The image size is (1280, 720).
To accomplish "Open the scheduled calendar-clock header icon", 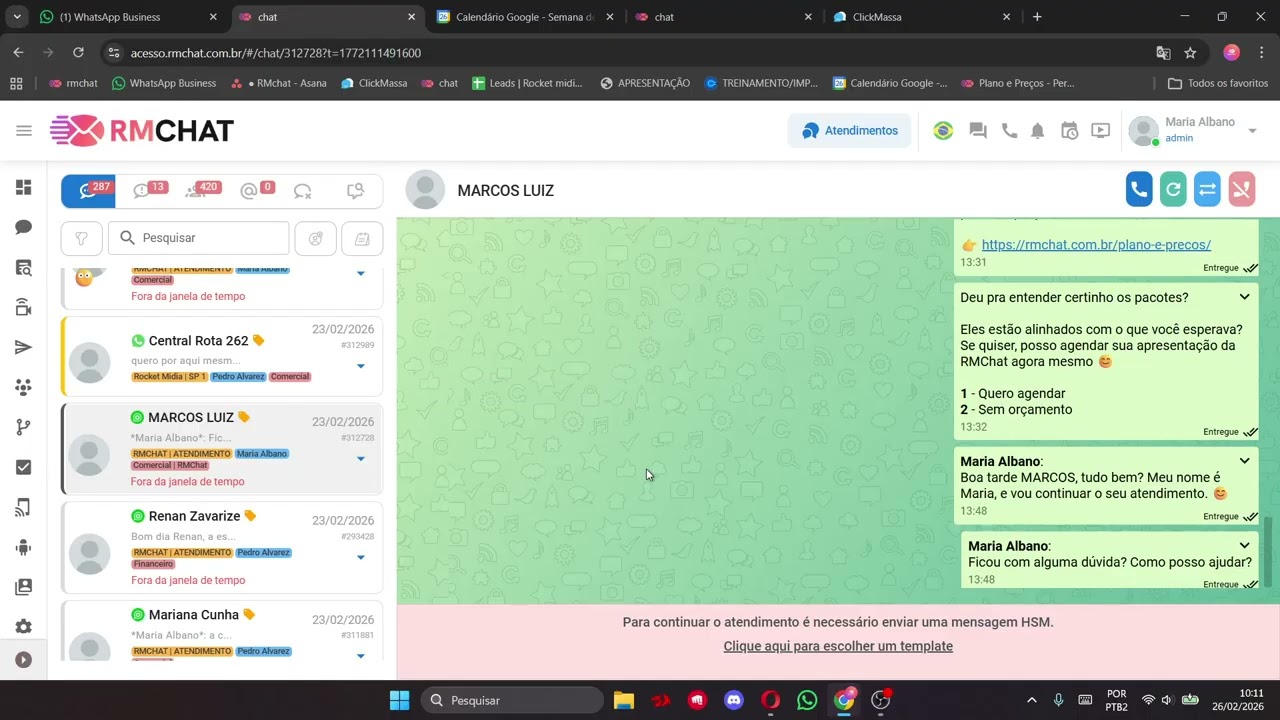I will pyautogui.click(x=1069, y=131).
